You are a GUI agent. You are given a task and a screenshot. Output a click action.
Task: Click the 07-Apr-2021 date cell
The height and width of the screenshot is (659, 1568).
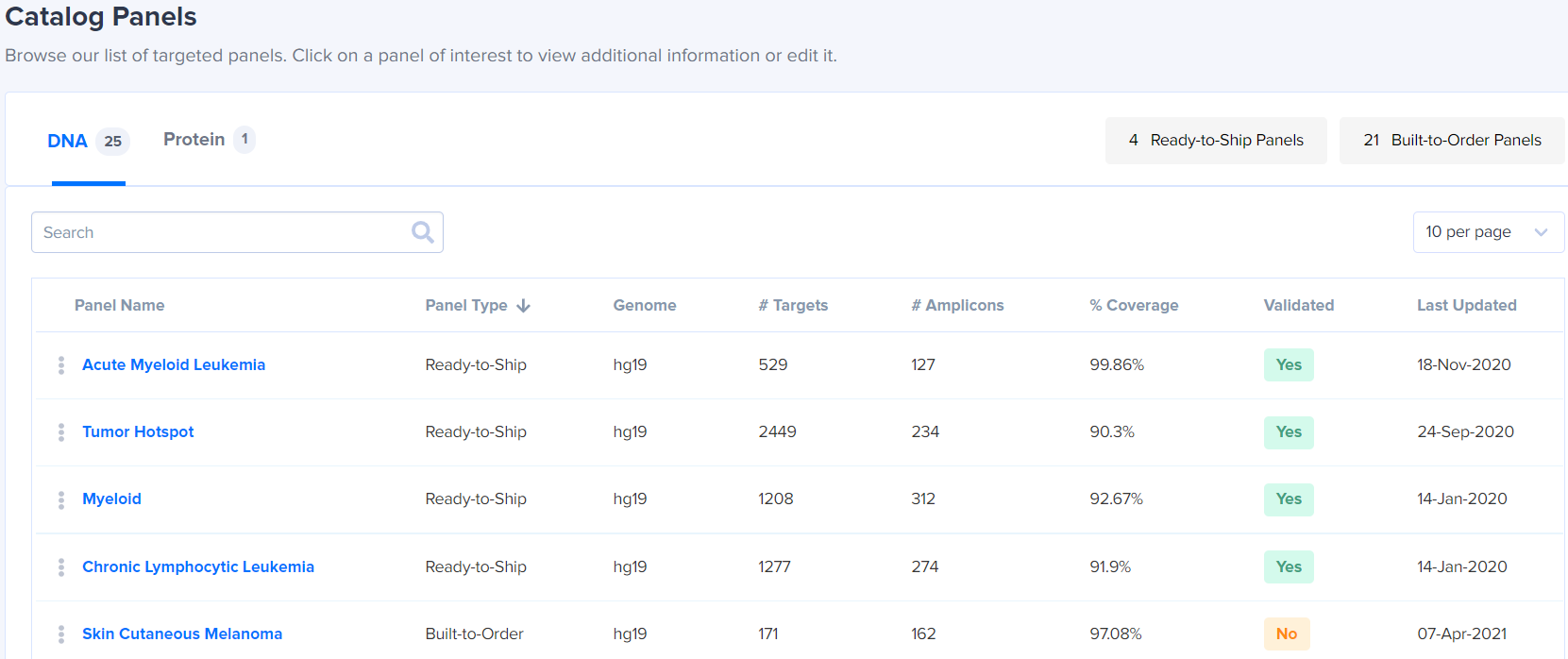pyautogui.click(x=1462, y=634)
